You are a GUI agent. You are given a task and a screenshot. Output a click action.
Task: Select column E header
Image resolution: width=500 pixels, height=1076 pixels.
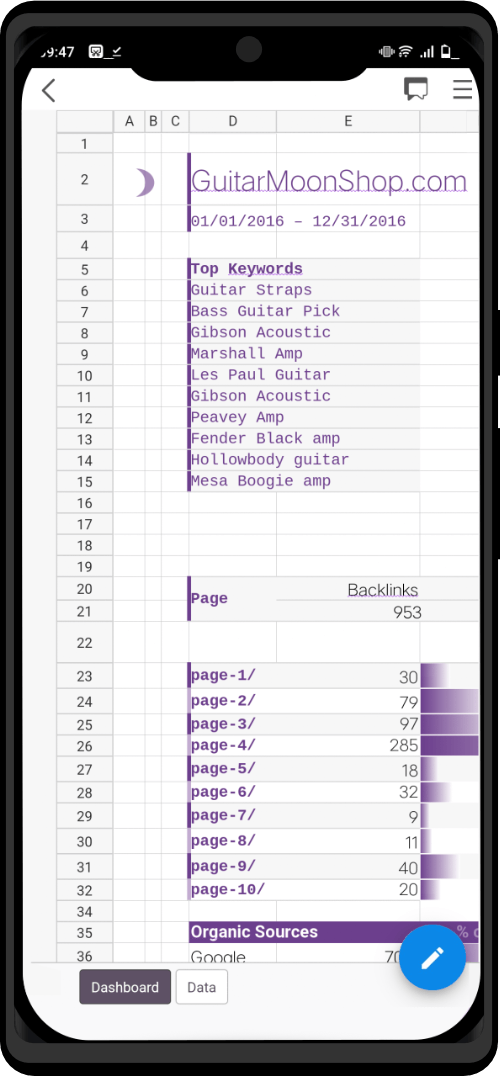click(x=348, y=121)
